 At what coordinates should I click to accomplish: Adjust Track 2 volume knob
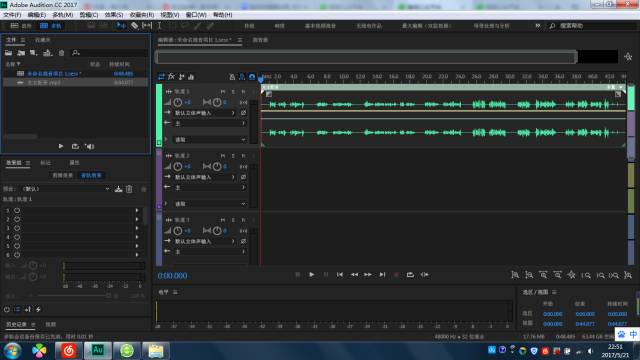[x=178, y=167]
